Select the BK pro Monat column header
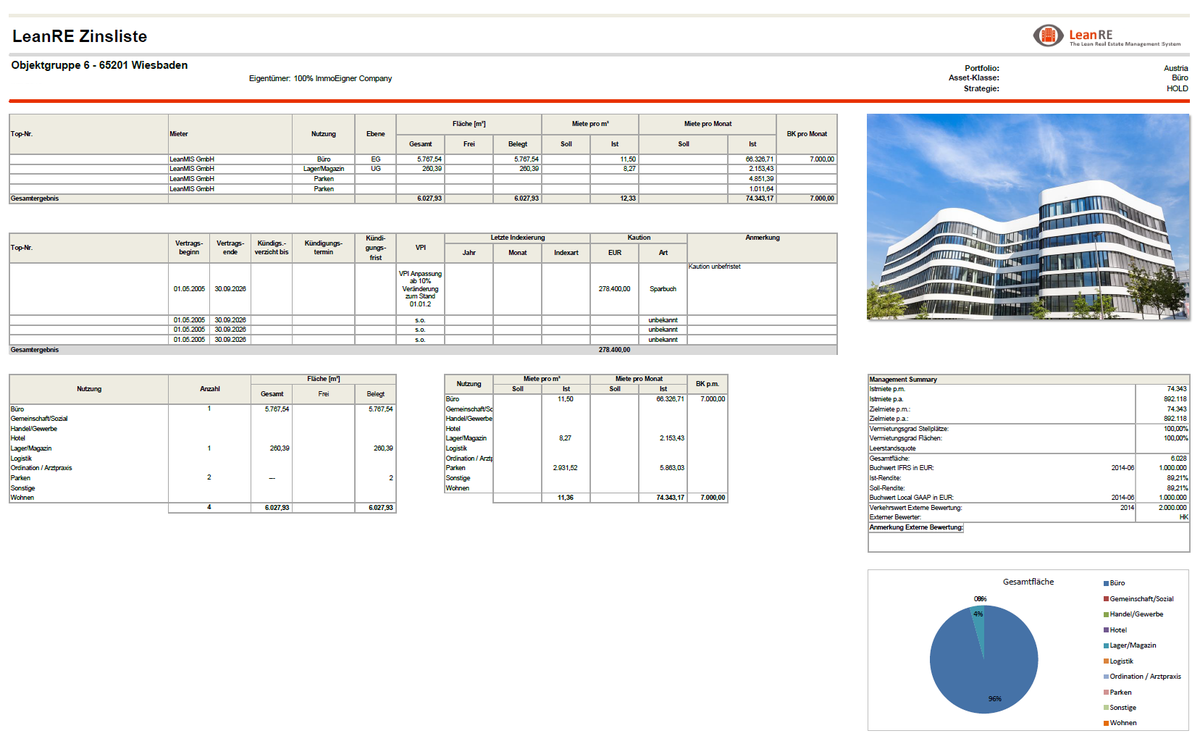1200x736 pixels. (x=807, y=133)
